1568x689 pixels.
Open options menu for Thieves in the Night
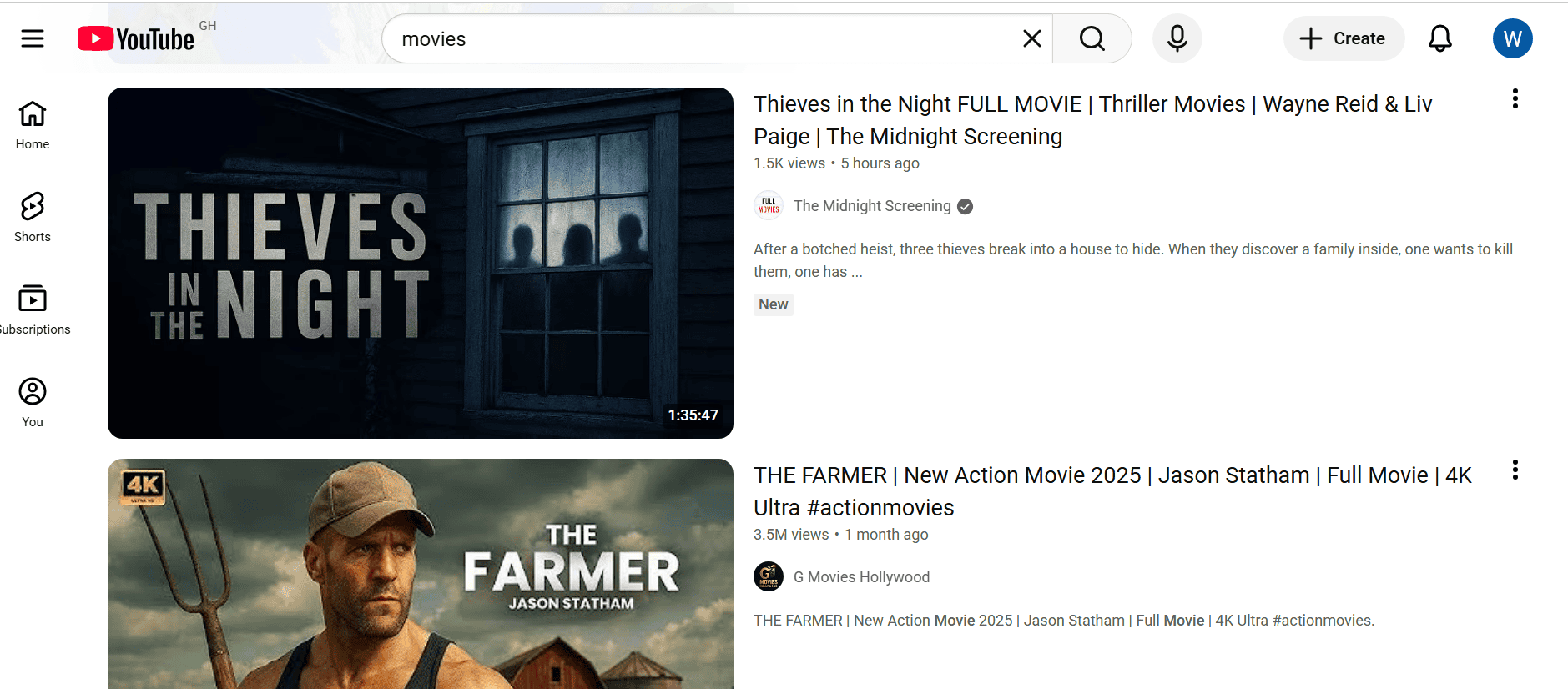coord(1515,99)
